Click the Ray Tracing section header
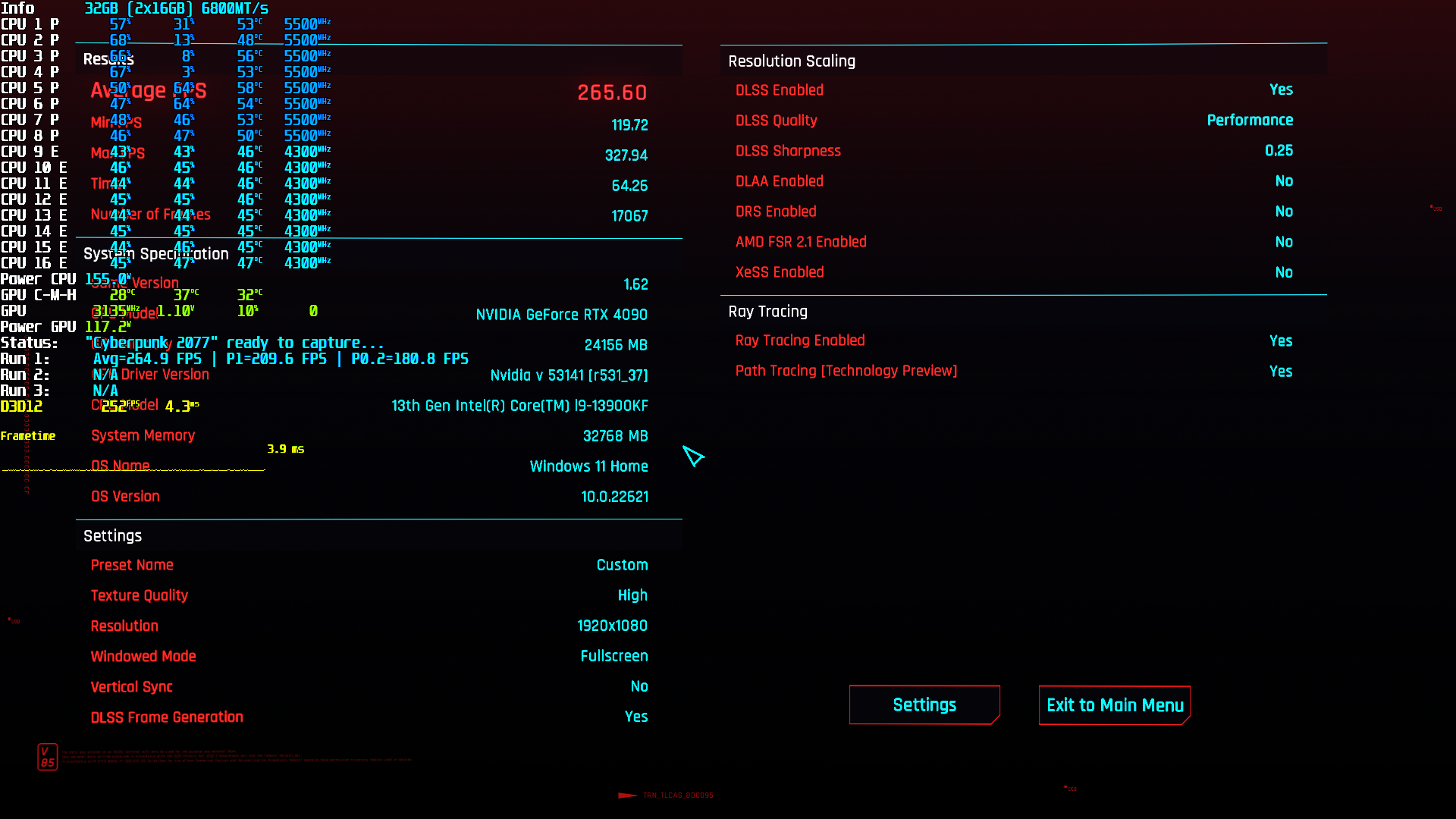Screen dimensions: 1456x819 point(767,312)
